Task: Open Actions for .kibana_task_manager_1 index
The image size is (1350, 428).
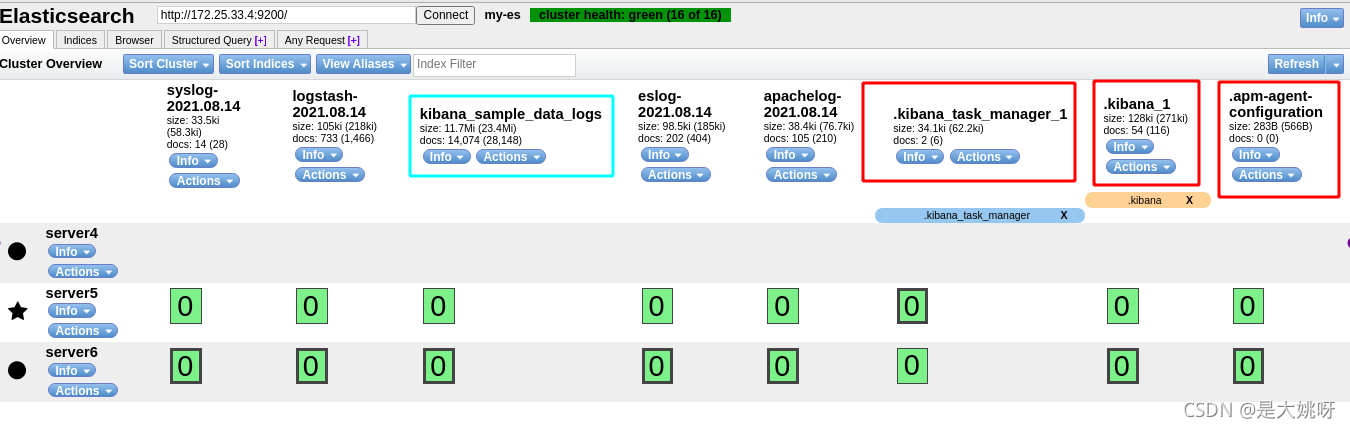Action: 985,157
